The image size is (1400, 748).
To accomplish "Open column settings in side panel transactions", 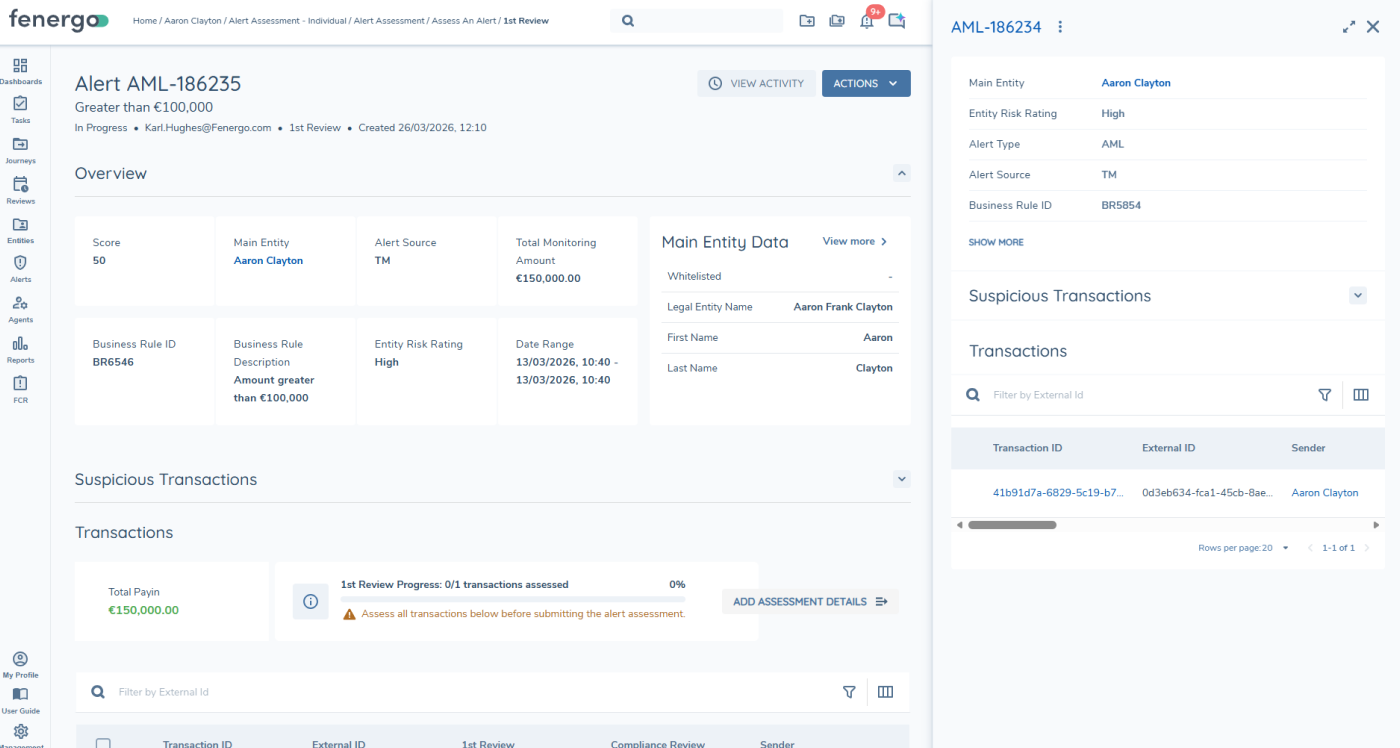I will coord(1360,395).
